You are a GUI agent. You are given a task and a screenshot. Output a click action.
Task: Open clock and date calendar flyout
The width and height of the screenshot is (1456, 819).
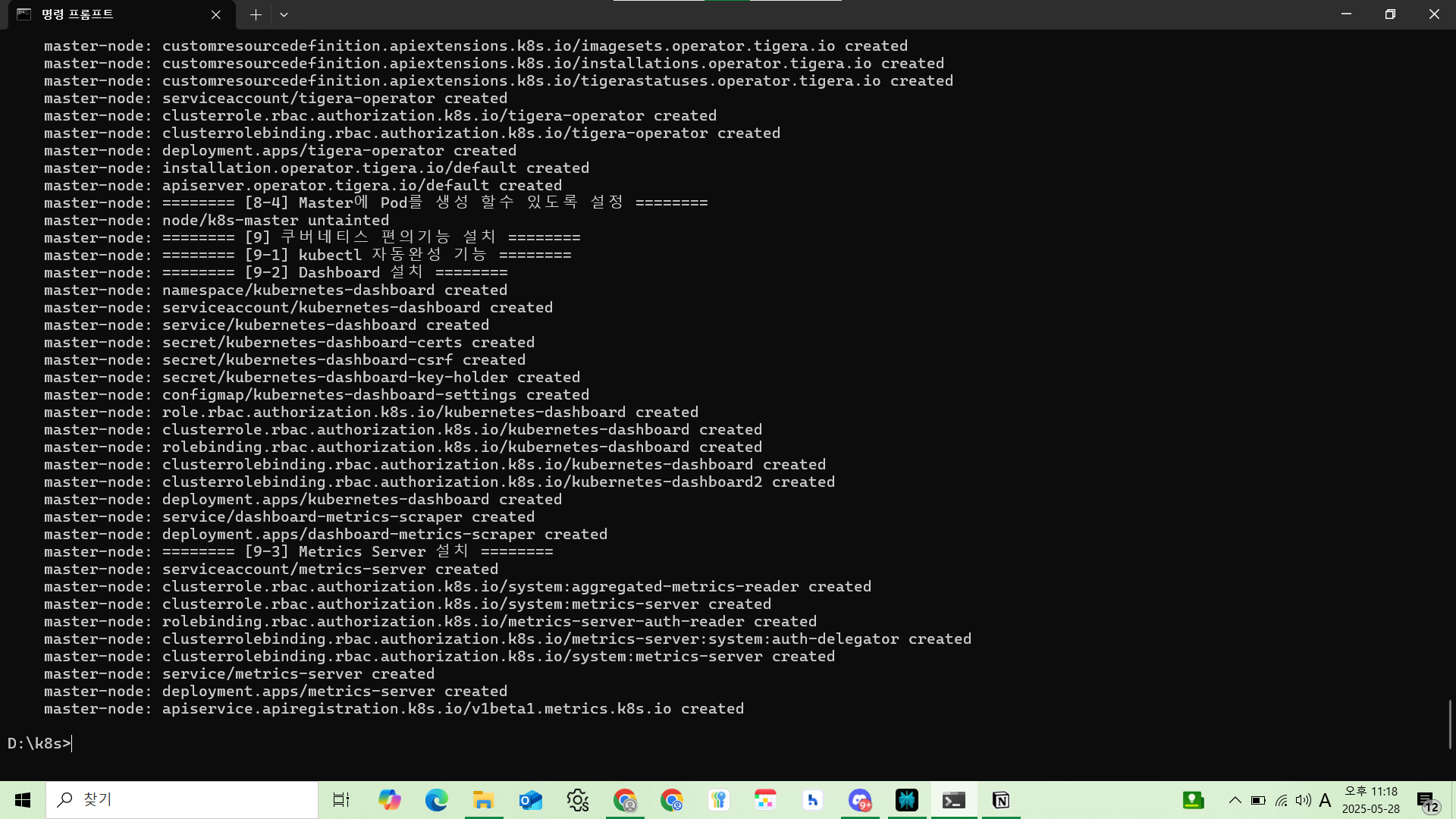[x=1370, y=800]
